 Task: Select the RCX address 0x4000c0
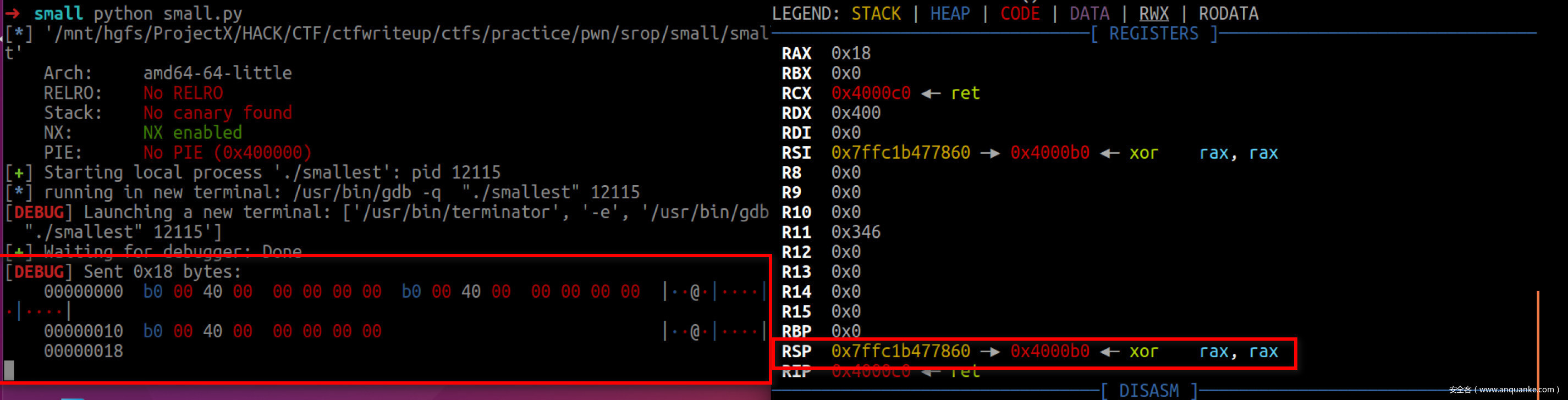point(871,93)
